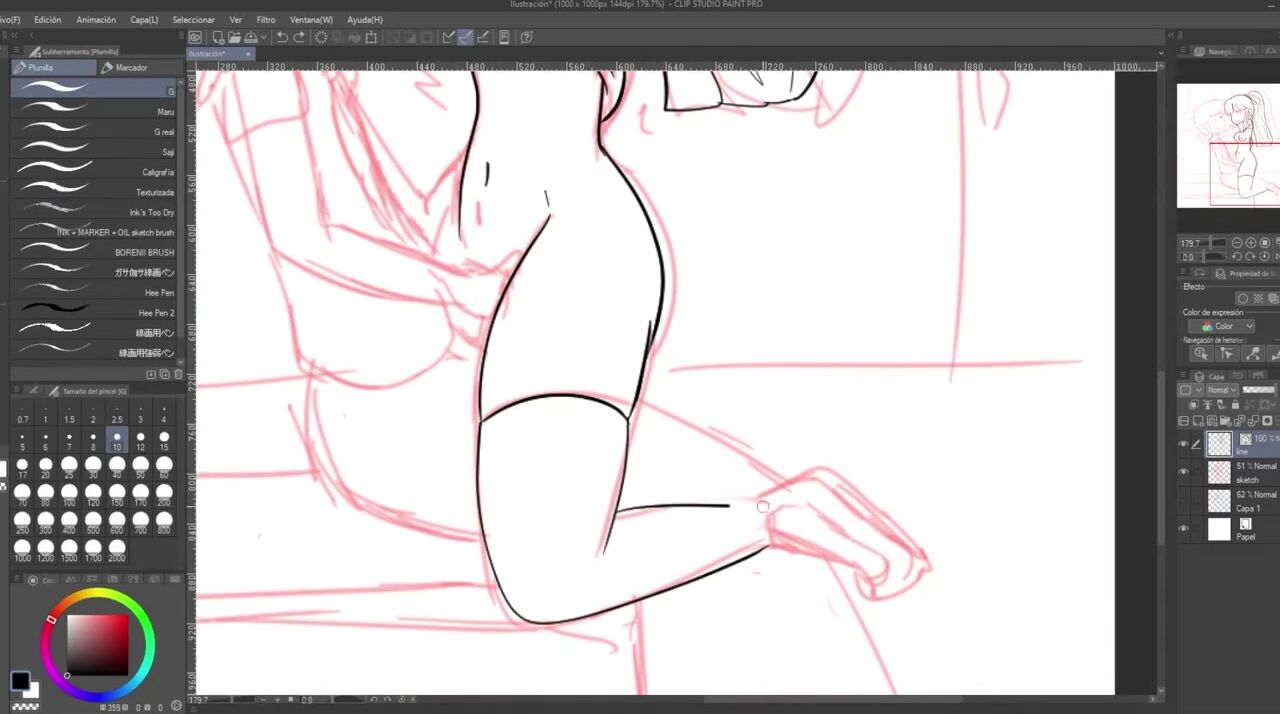The image size is (1280, 714).
Task: Pick a color in the color wheel square
Action: coord(97,645)
